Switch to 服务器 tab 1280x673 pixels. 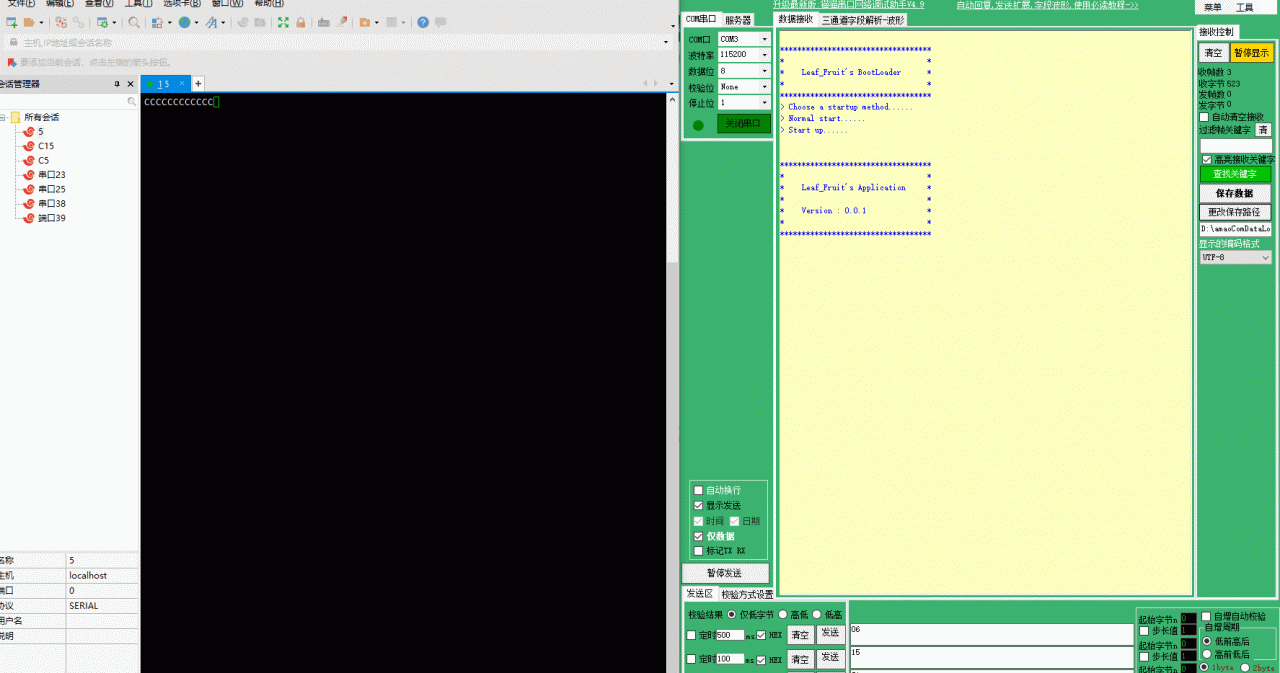pos(738,19)
